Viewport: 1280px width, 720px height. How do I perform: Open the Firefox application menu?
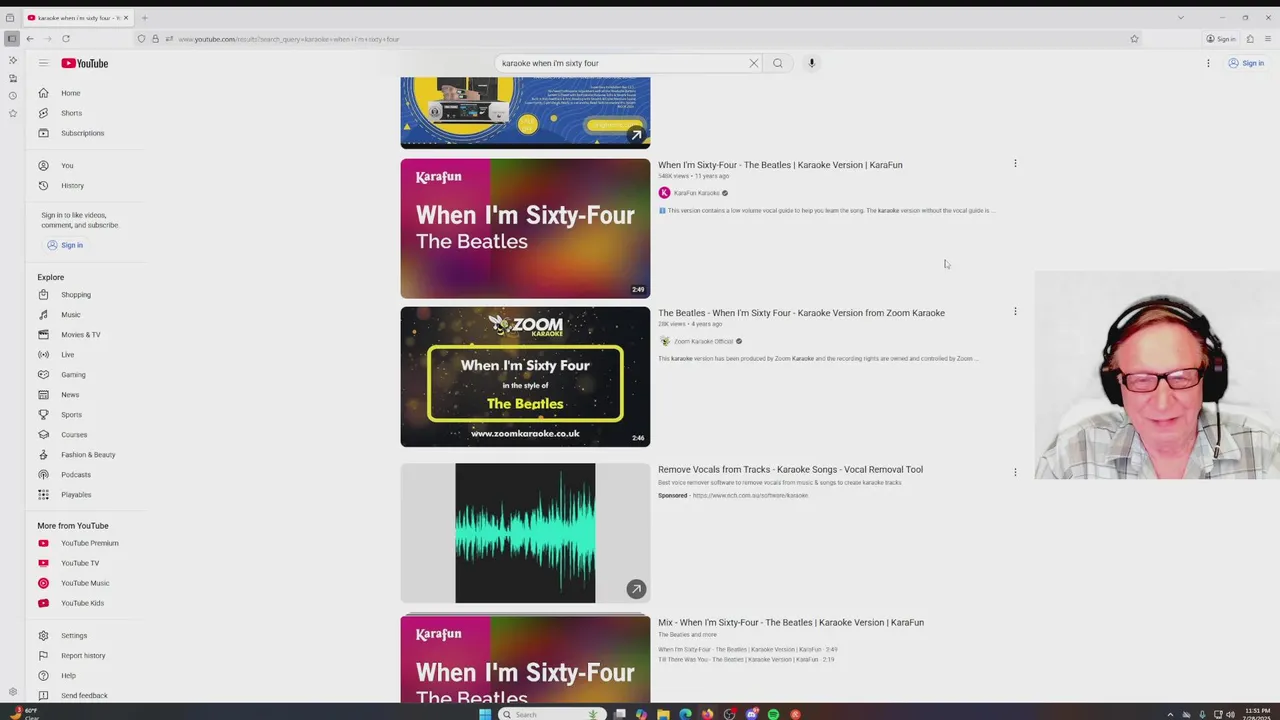pos(1268,39)
